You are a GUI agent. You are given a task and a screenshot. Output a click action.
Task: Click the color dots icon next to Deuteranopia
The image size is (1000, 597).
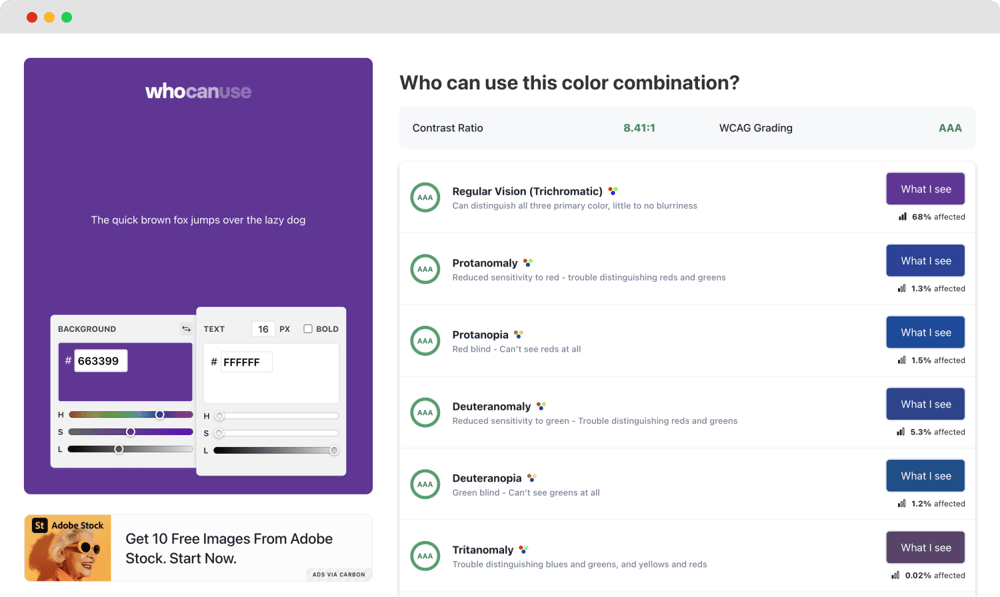[532, 478]
